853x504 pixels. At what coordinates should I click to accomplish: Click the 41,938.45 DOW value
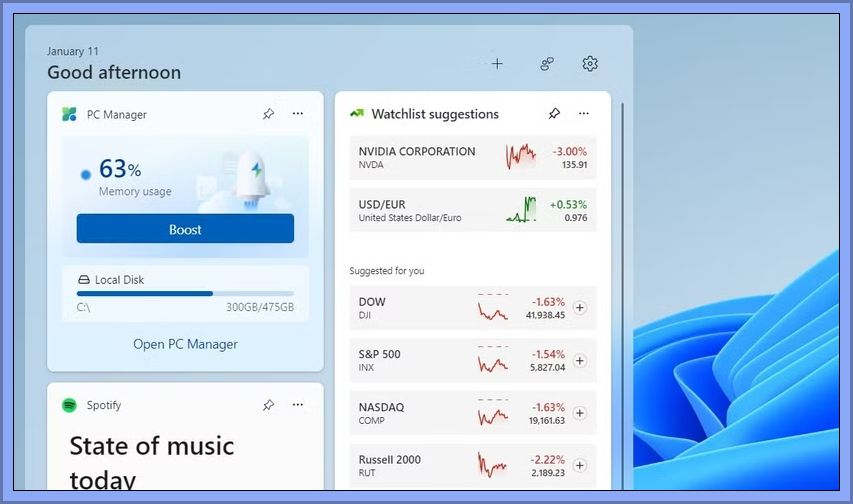coord(545,315)
